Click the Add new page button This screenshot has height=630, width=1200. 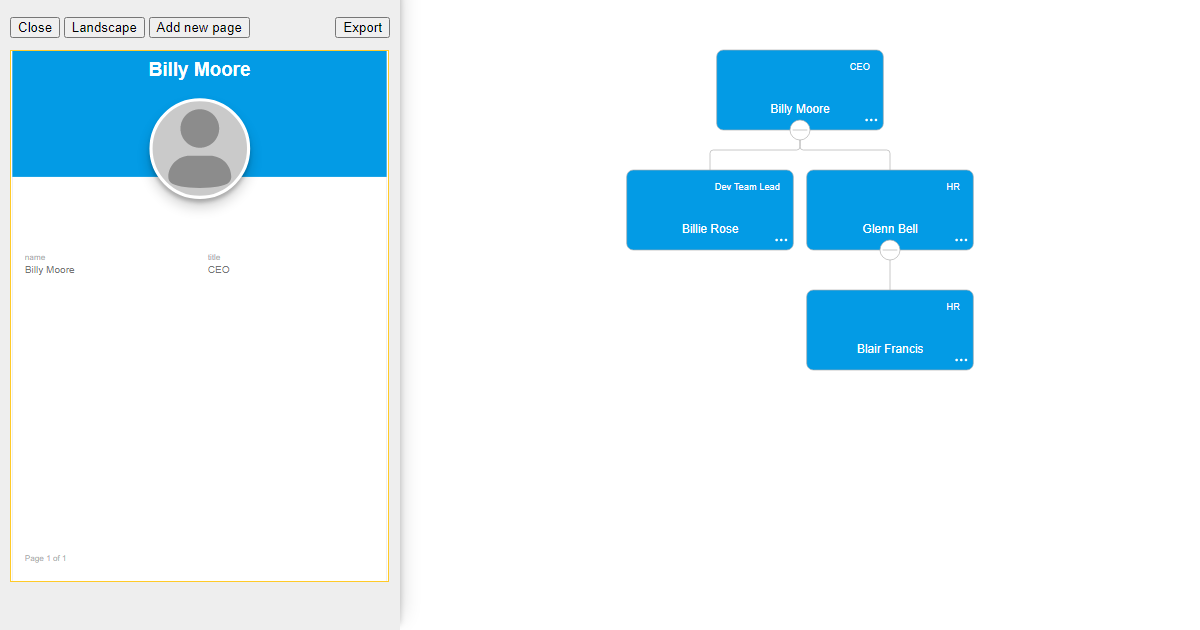coord(199,27)
